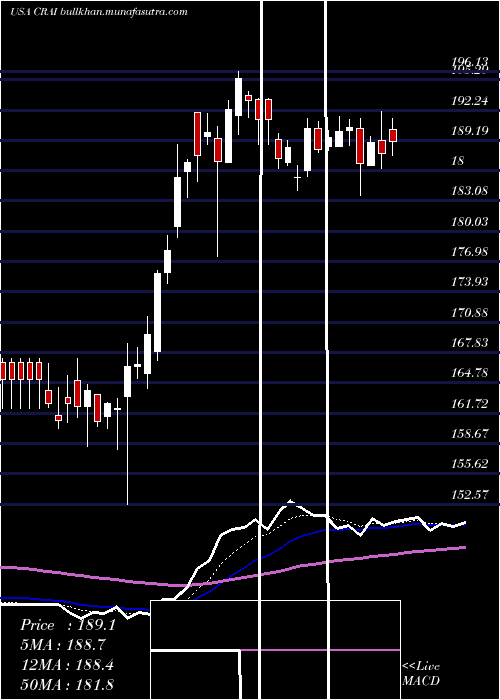Click the 176.98 price axis label
This screenshot has width=500, height=700.
click(470, 252)
